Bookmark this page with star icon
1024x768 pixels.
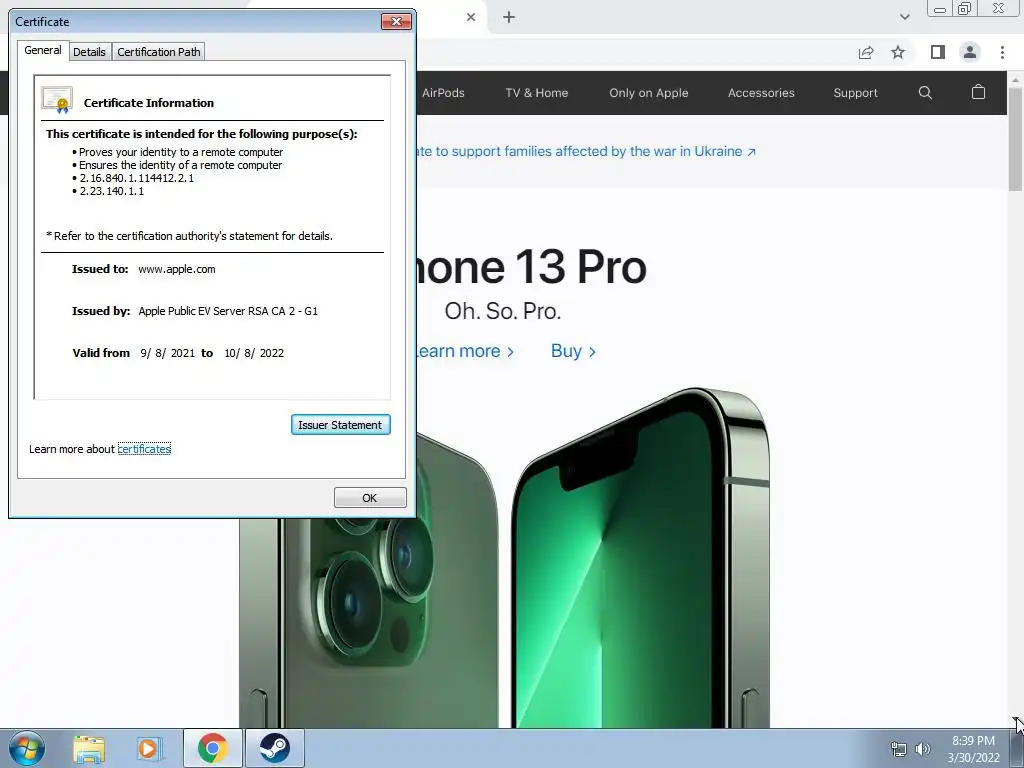point(898,52)
